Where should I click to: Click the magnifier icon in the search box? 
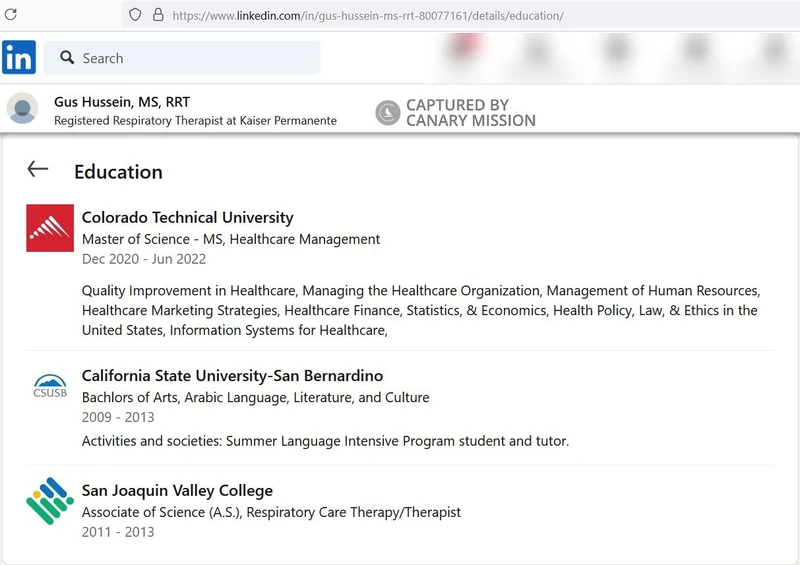[x=67, y=57]
